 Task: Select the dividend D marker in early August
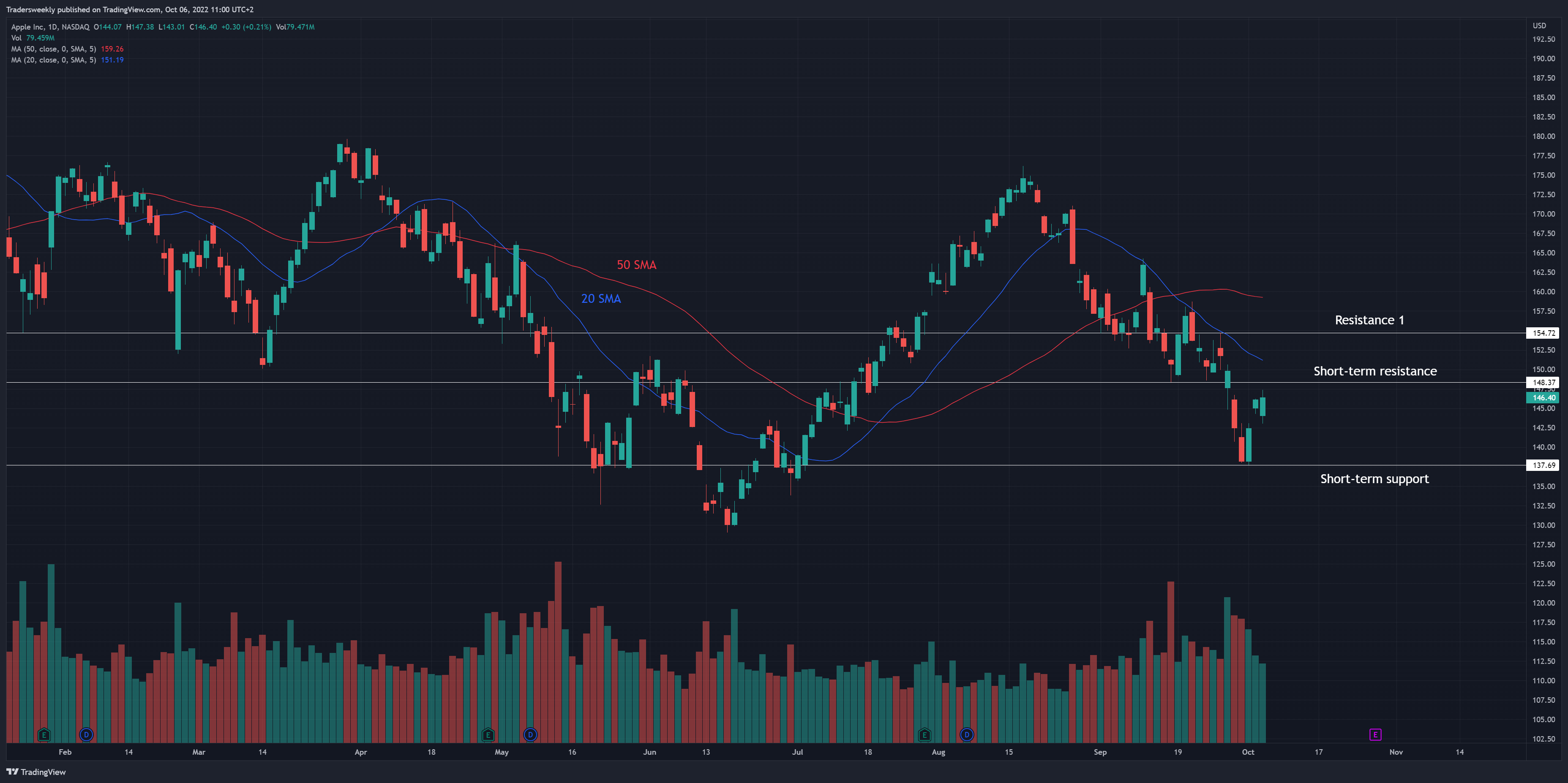967,735
